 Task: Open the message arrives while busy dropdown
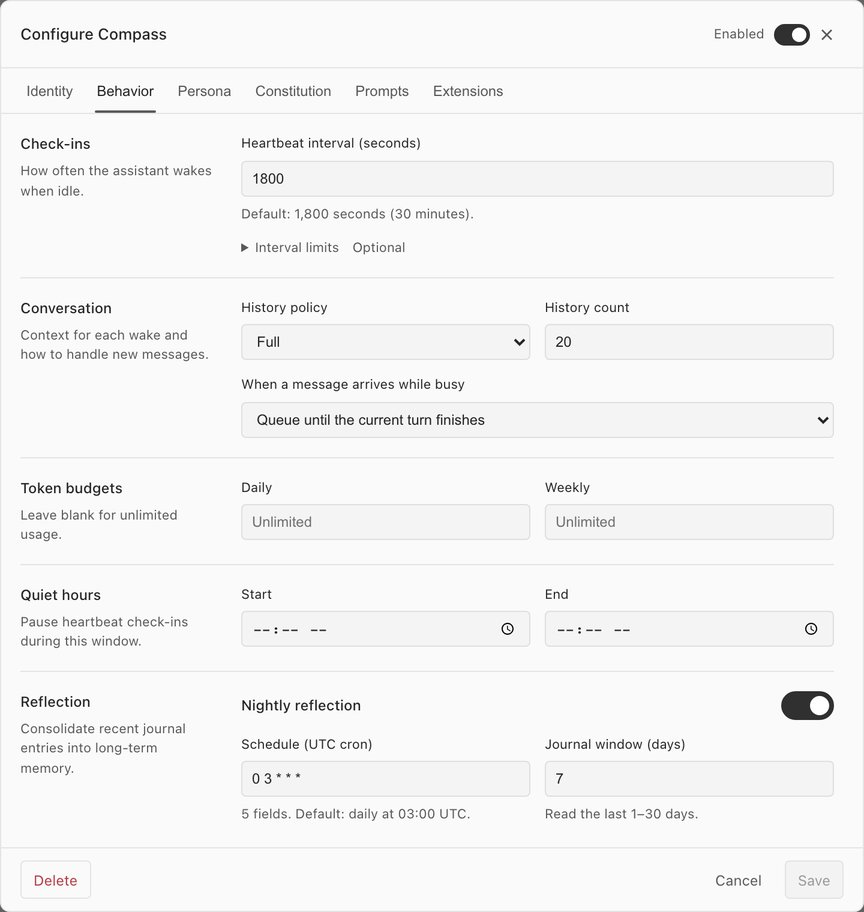537,420
